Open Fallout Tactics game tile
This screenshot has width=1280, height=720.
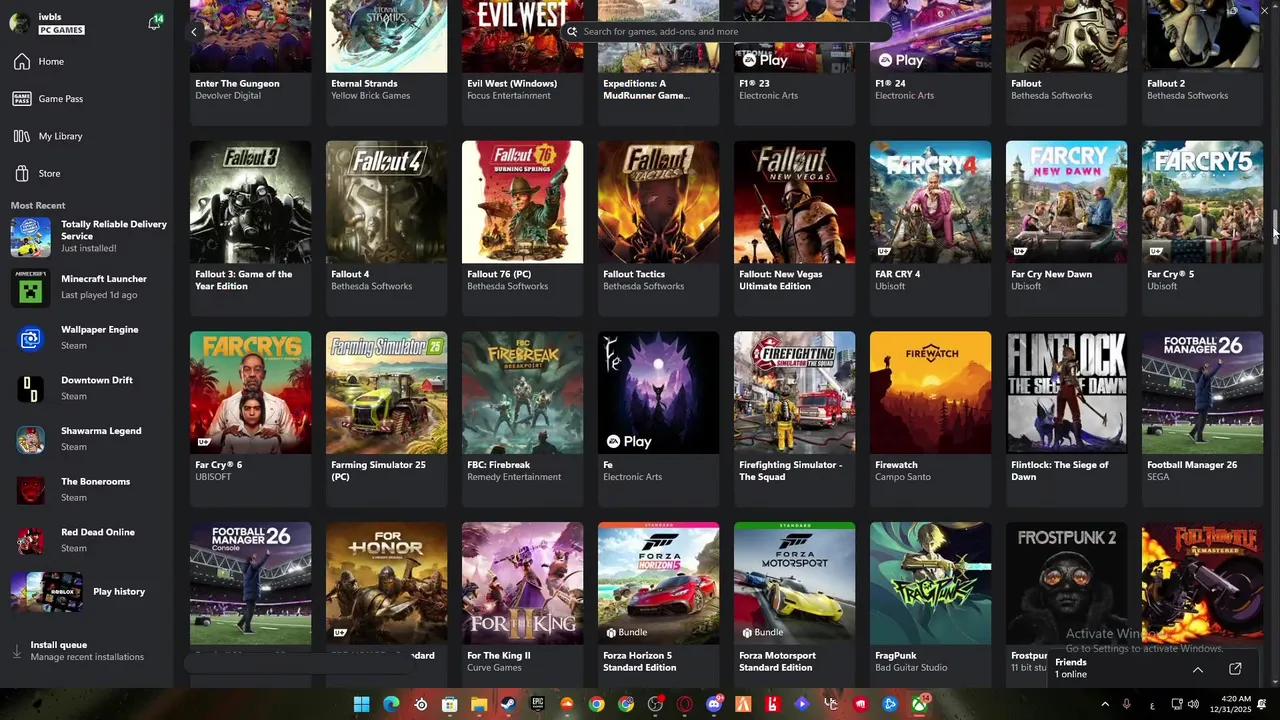pyautogui.click(x=658, y=228)
